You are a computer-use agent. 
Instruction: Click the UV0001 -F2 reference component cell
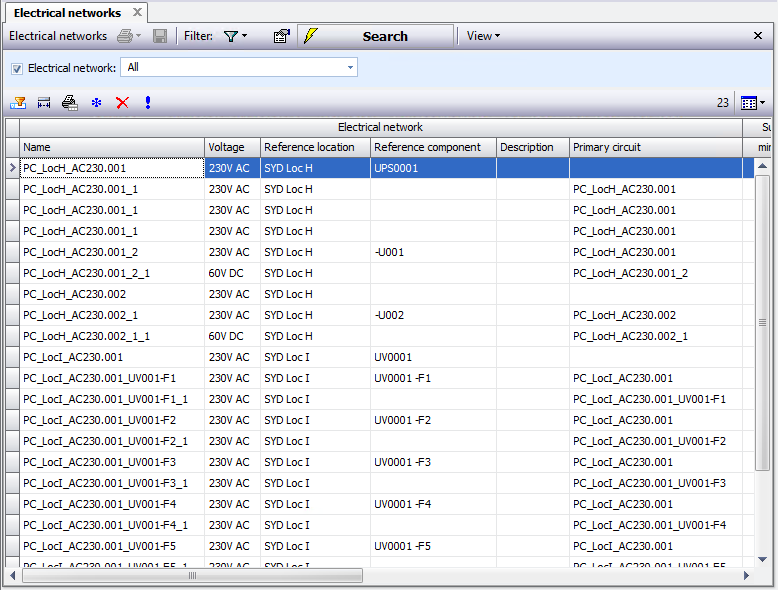434,420
